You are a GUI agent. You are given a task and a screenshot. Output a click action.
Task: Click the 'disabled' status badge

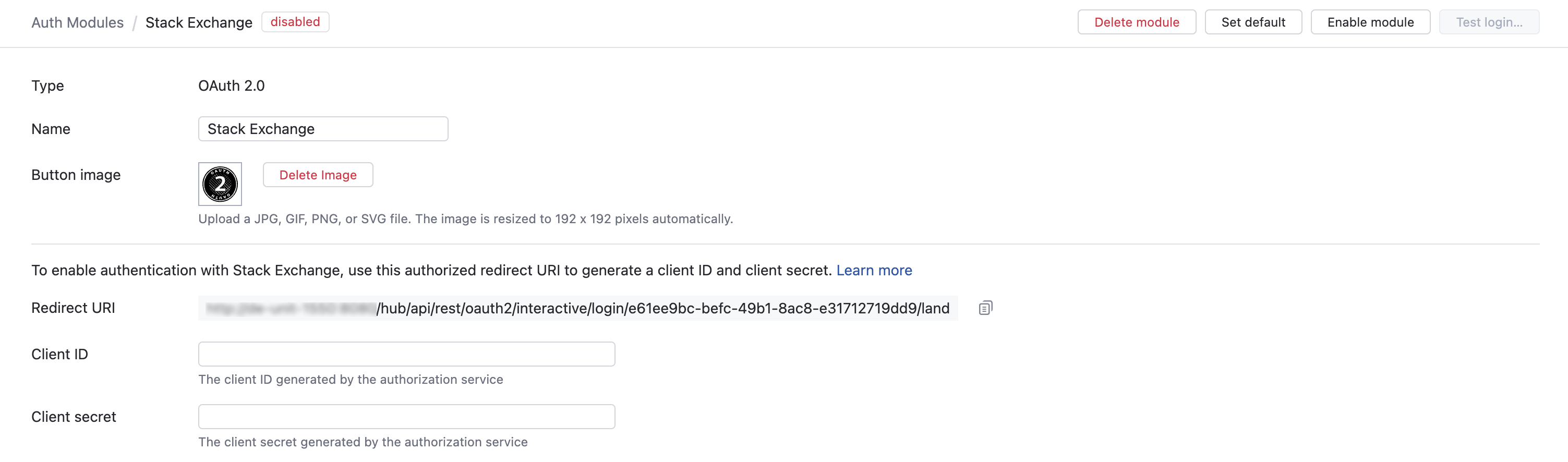click(x=295, y=22)
